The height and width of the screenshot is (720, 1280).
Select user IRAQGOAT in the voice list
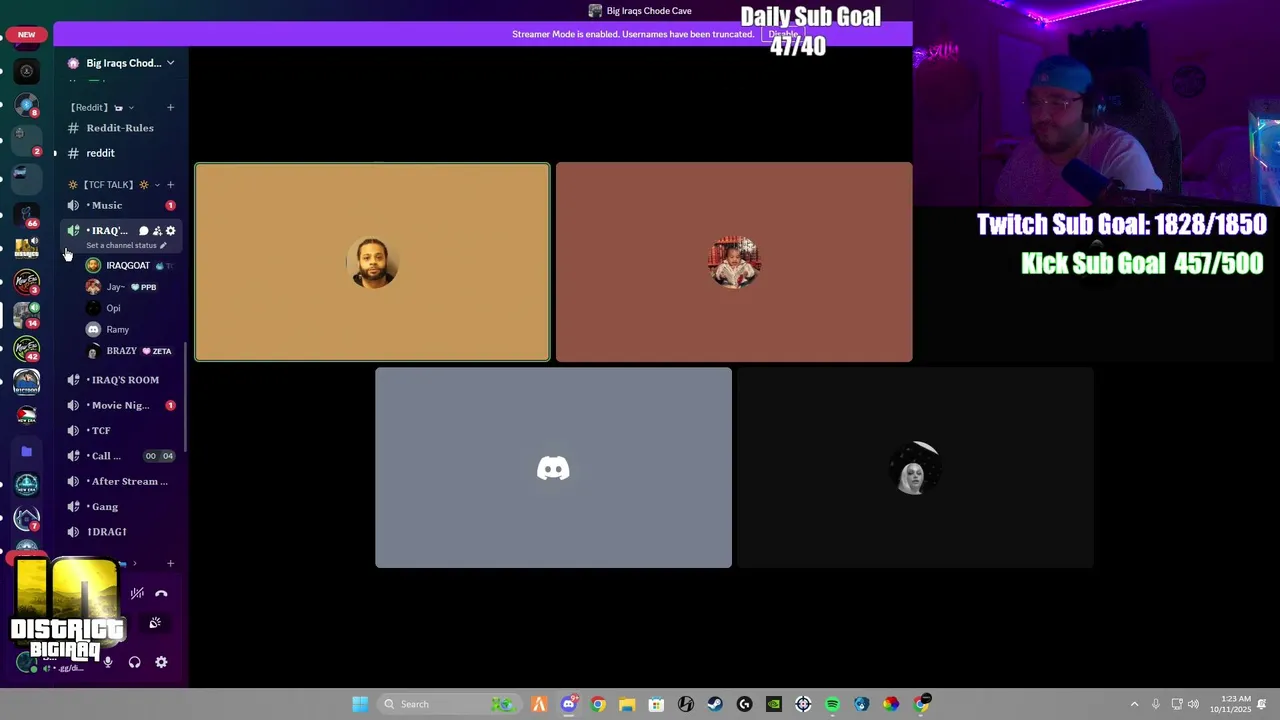131,266
